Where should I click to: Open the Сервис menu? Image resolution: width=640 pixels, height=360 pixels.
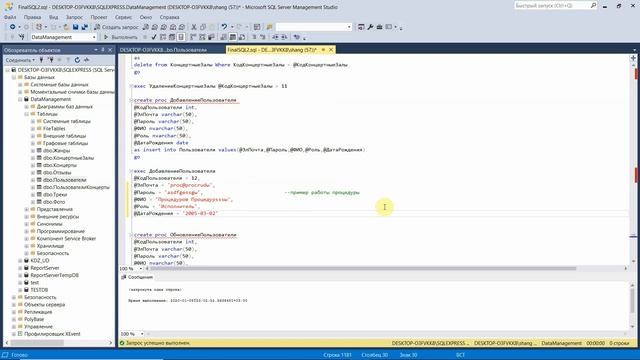(123, 17)
